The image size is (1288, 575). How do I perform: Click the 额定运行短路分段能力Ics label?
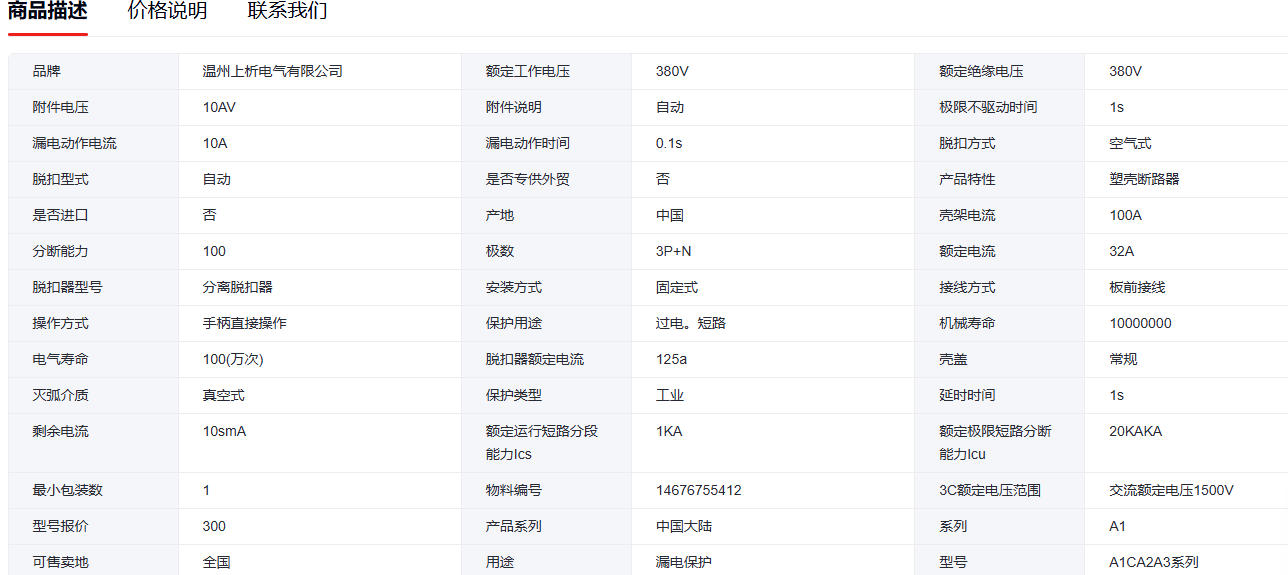[x=541, y=442]
